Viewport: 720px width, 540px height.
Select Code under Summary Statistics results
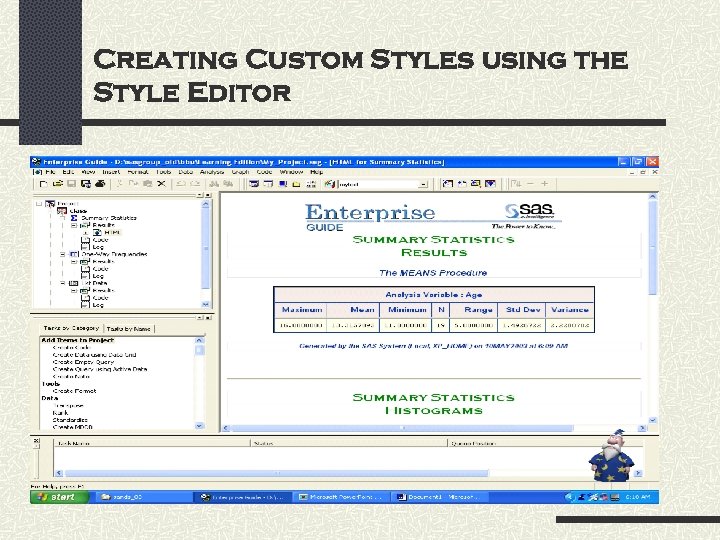coord(101,240)
